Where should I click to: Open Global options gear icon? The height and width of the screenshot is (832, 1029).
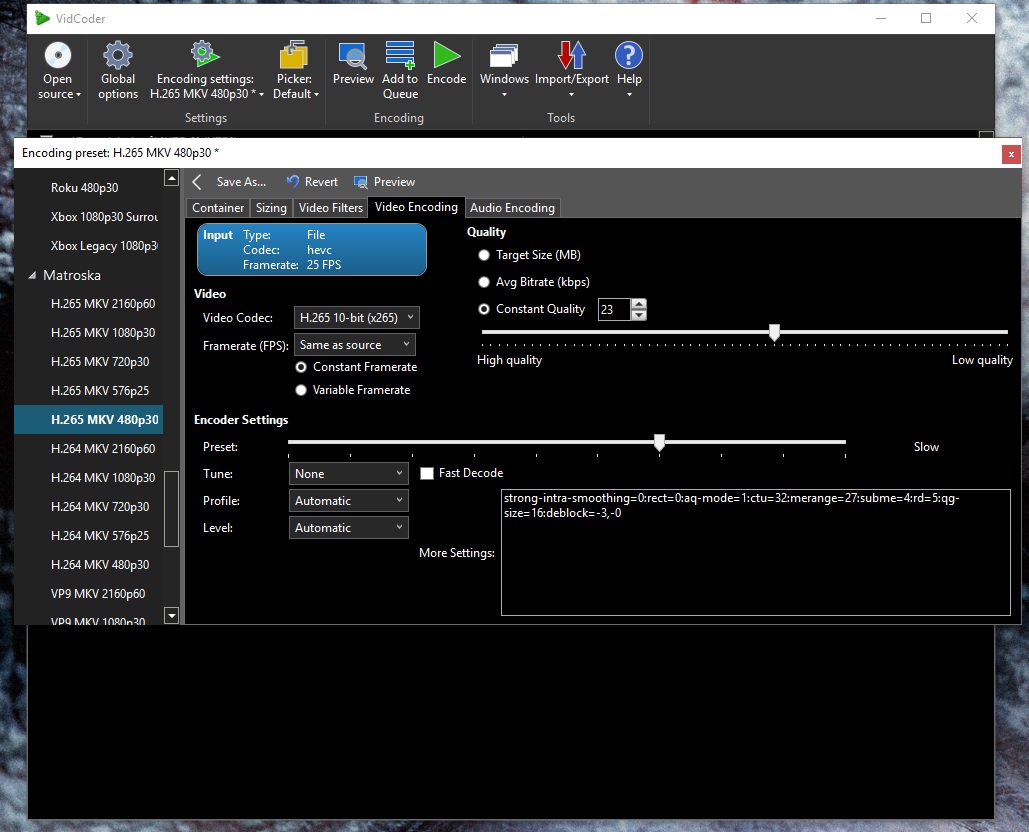coord(118,55)
